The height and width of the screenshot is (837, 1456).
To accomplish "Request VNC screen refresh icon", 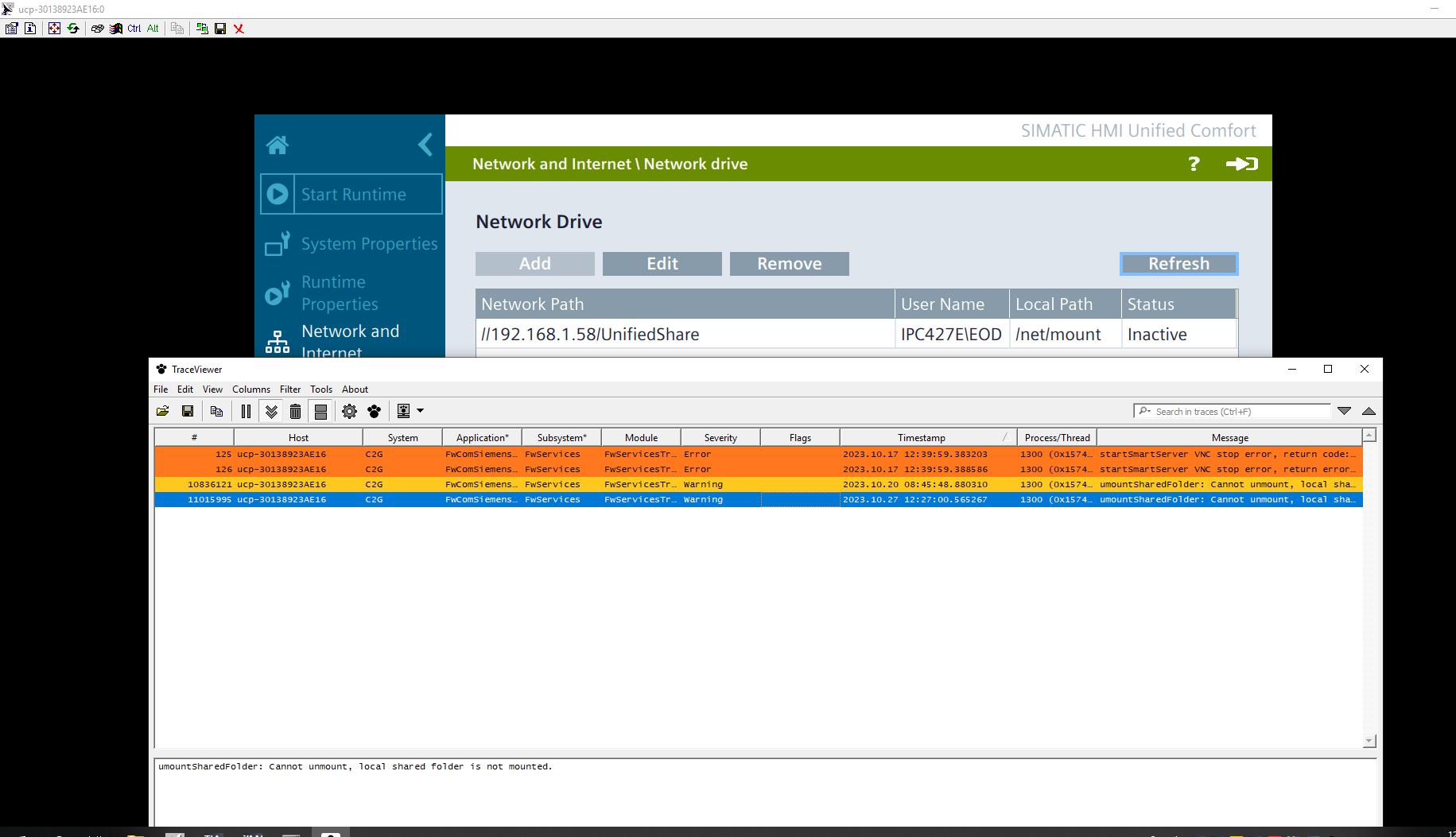I will (x=73, y=29).
